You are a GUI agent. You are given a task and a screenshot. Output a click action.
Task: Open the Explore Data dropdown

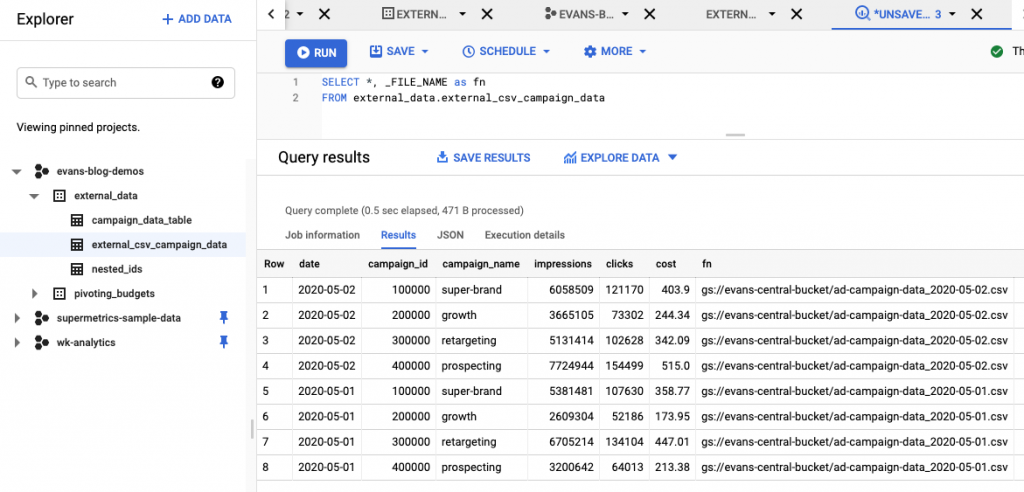[672, 157]
